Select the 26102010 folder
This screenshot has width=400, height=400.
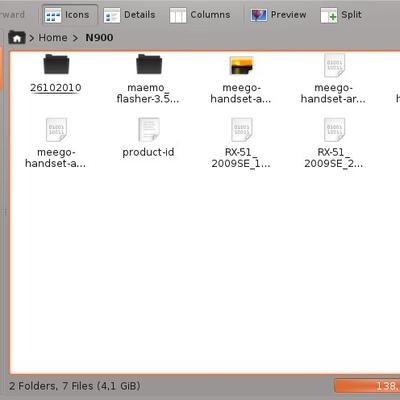click(x=56, y=74)
